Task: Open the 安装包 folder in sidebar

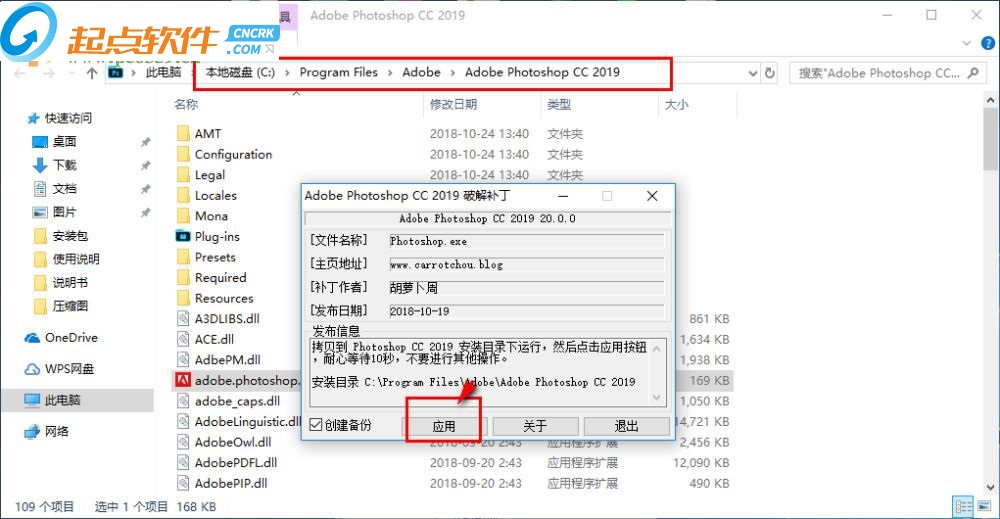Action: coord(70,236)
